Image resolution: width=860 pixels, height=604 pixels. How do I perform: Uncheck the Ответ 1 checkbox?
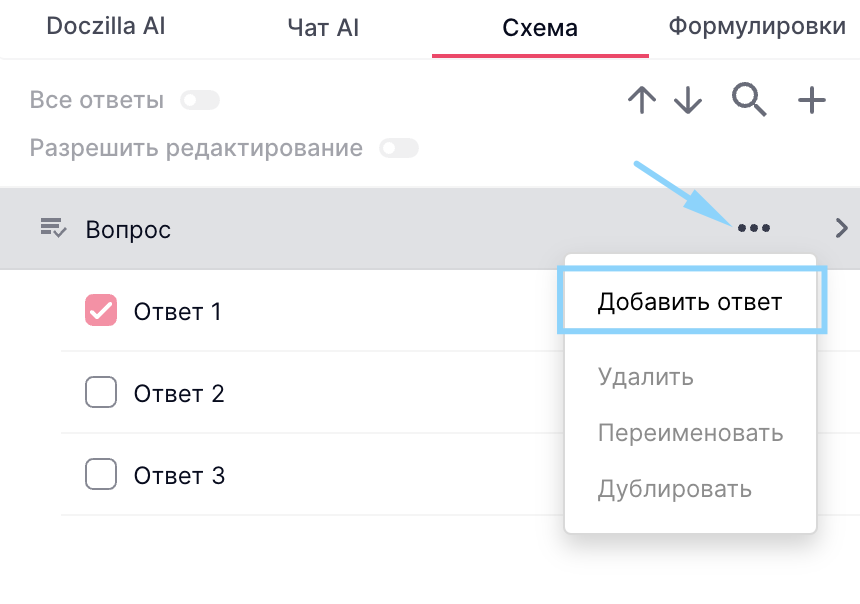101,311
